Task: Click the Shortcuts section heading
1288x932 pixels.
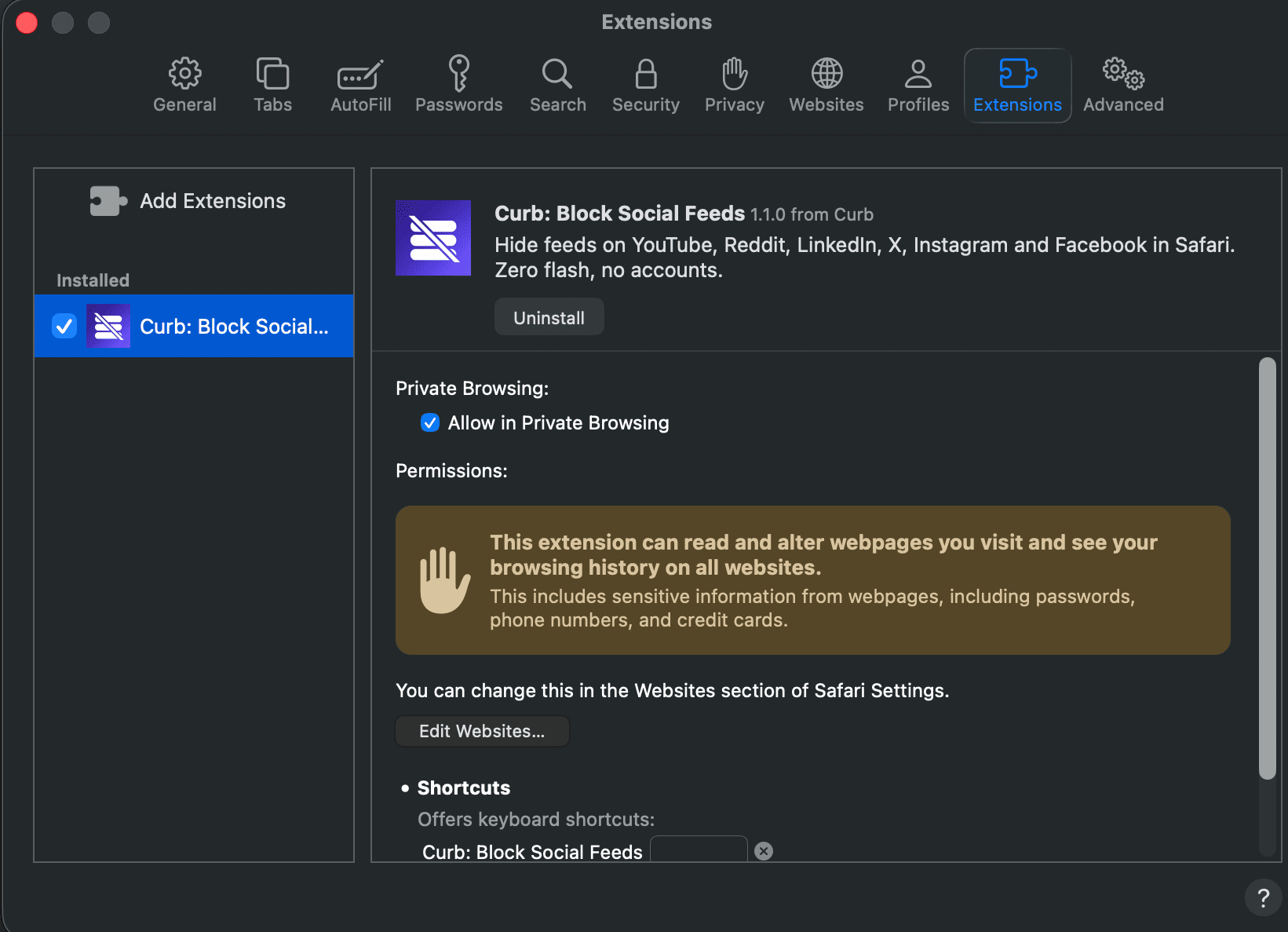Action: (x=464, y=788)
